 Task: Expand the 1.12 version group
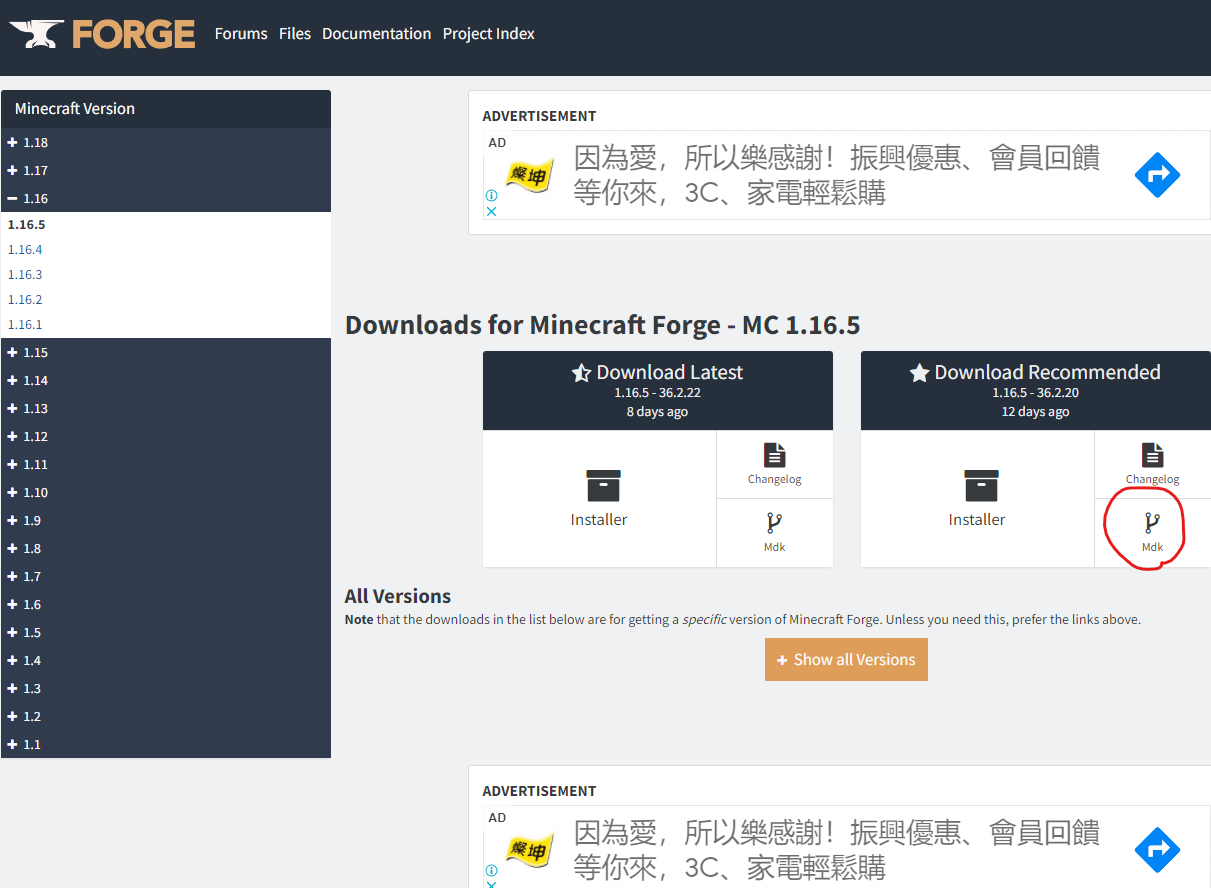166,436
